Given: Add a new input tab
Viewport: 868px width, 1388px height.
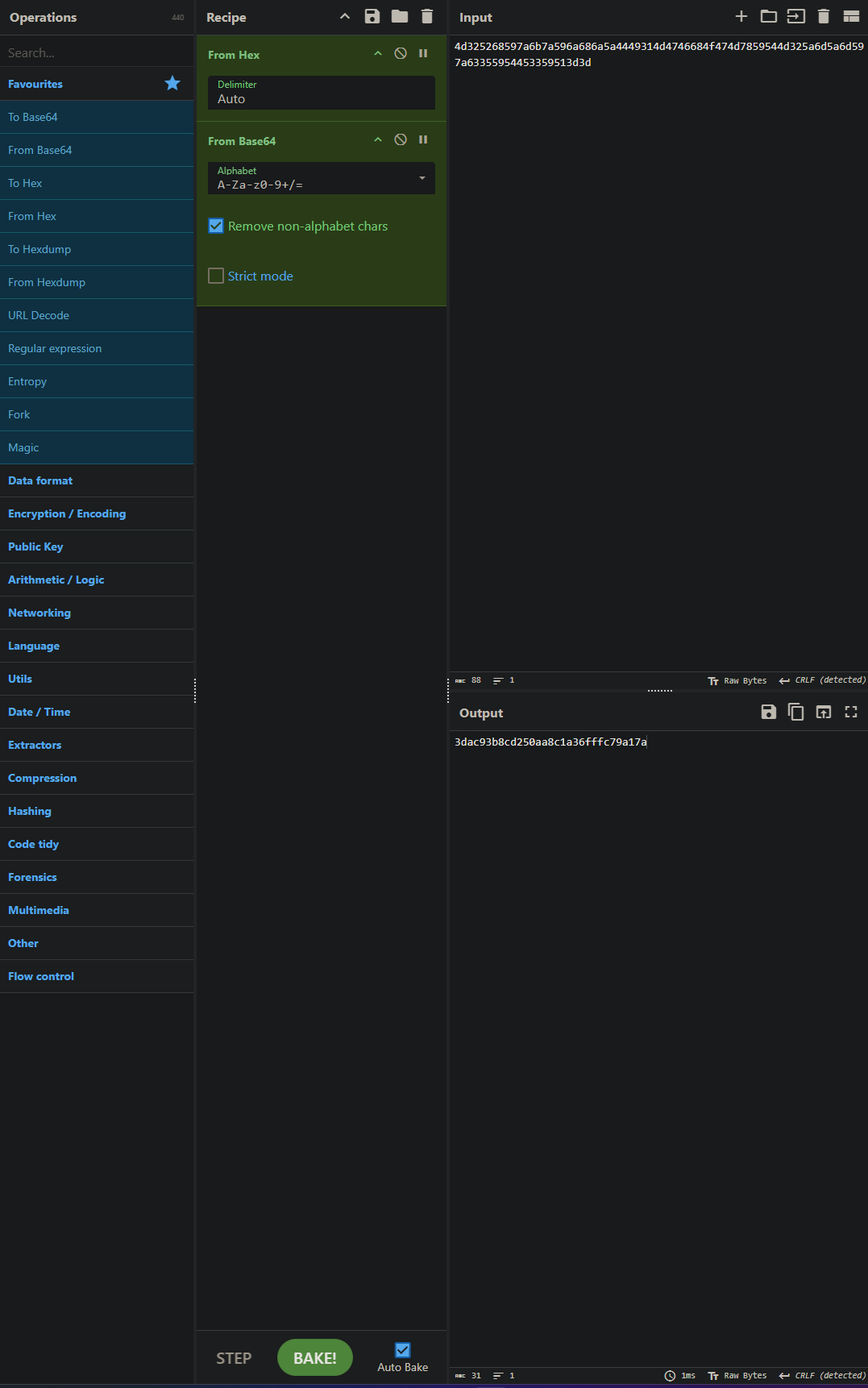Looking at the screenshot, I should [741, 17].
